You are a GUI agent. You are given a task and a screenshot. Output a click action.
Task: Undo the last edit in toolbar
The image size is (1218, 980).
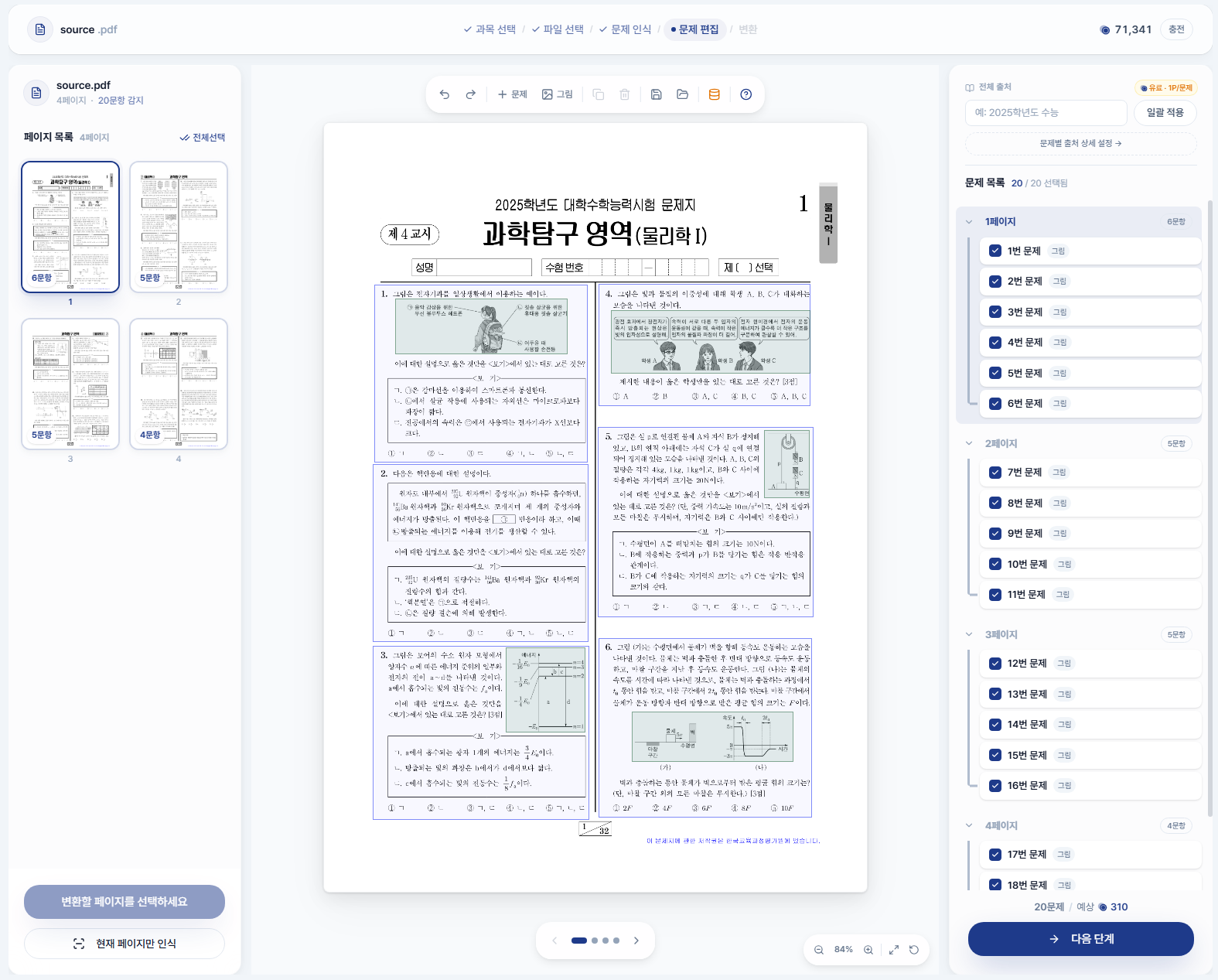coord(445,94)
